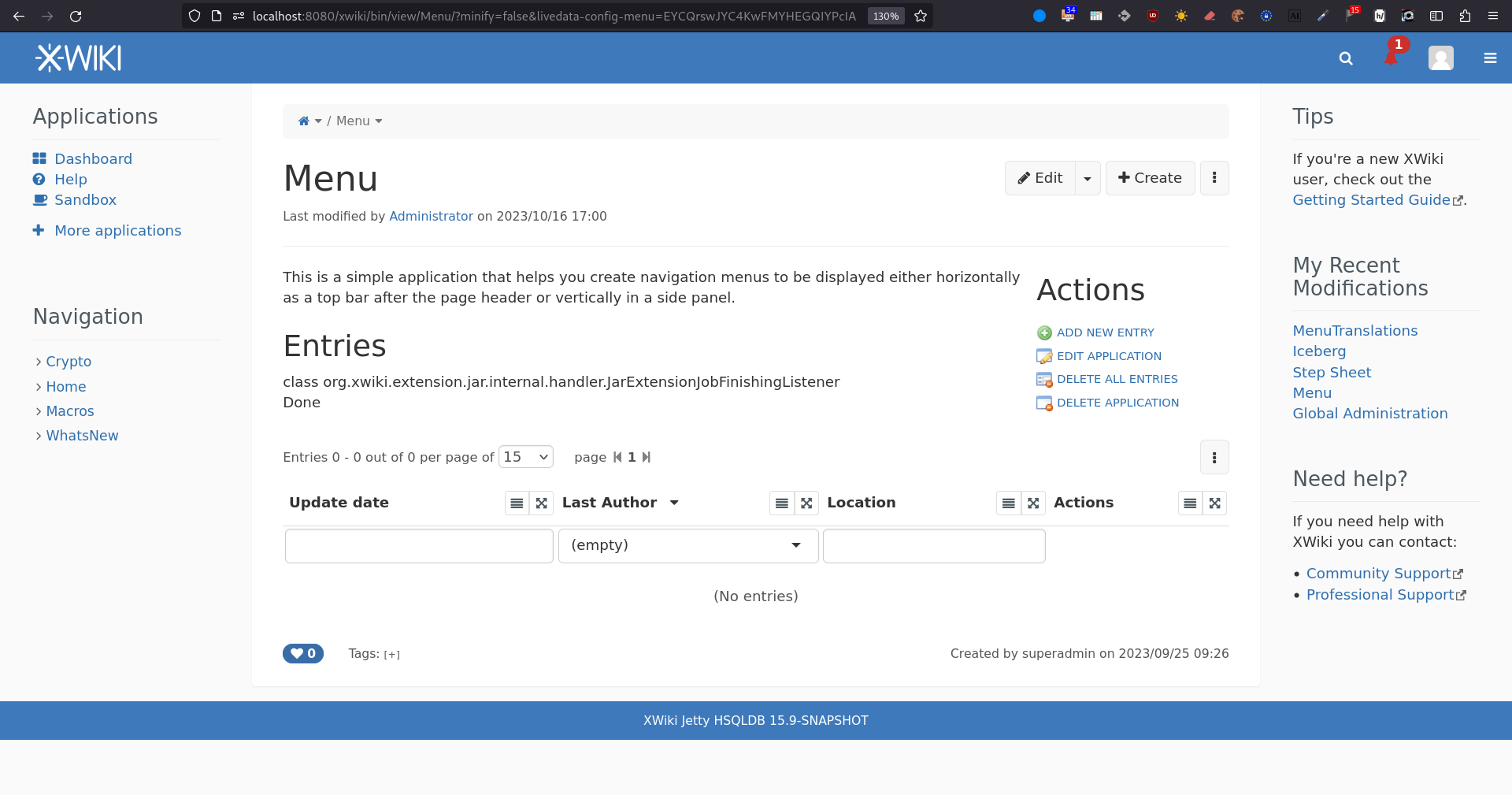The width and height of the screenshot is (1512, 795).
Task: Open the MenuTranslations recent page
Action: 1354,331
